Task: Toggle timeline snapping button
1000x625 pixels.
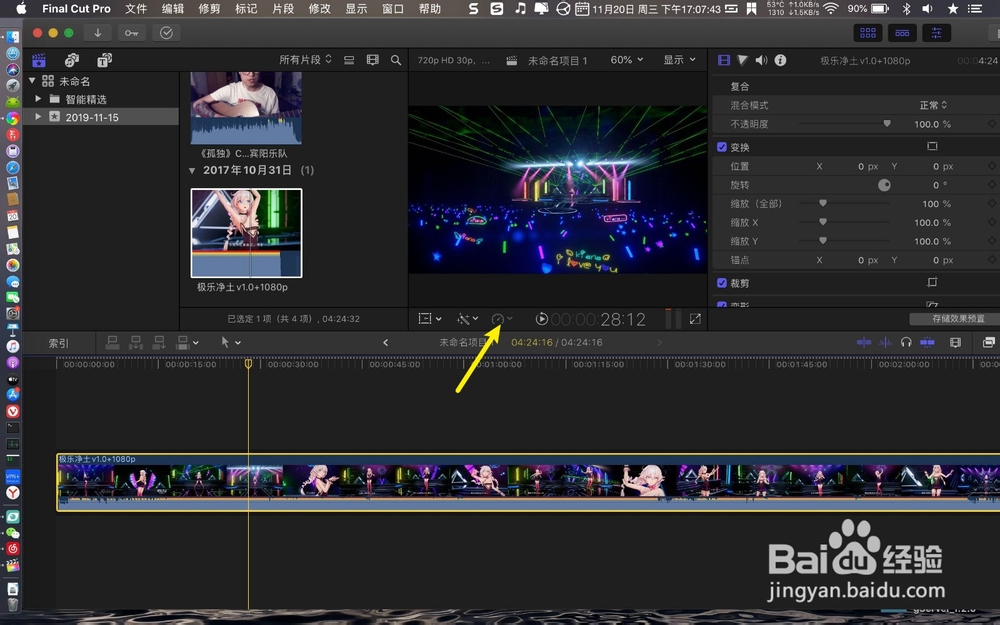Action: click(927, 342)
